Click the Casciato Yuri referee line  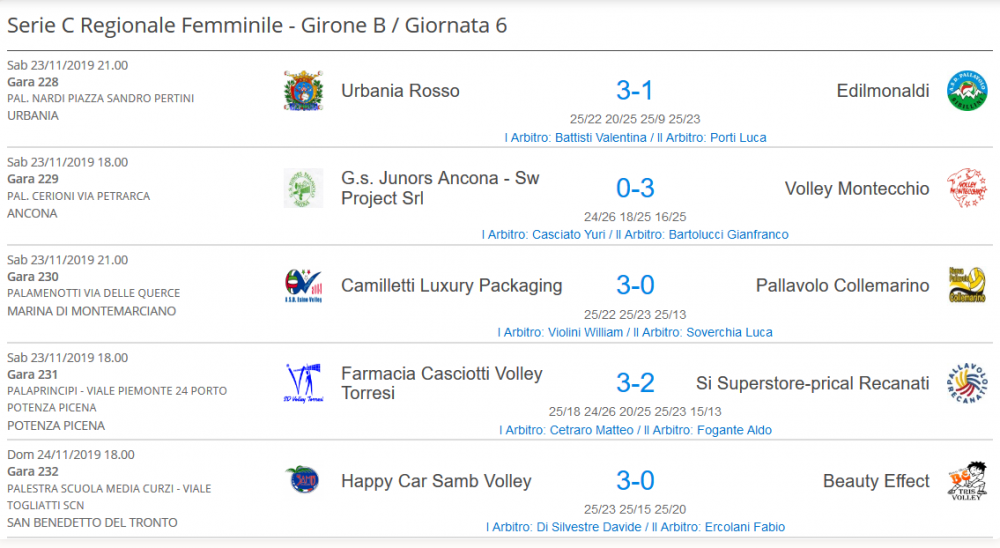(635, 235)
